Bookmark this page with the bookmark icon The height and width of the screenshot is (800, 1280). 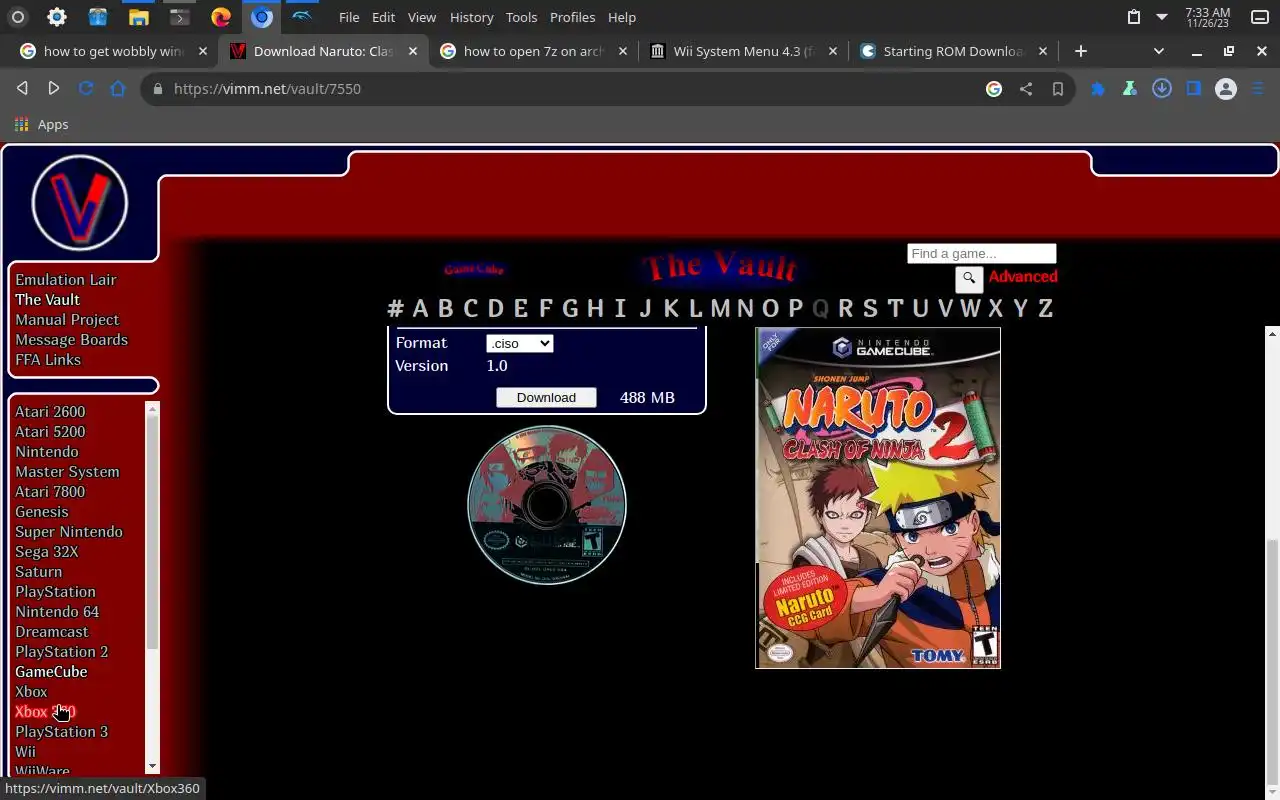[x=1058, y=89]
